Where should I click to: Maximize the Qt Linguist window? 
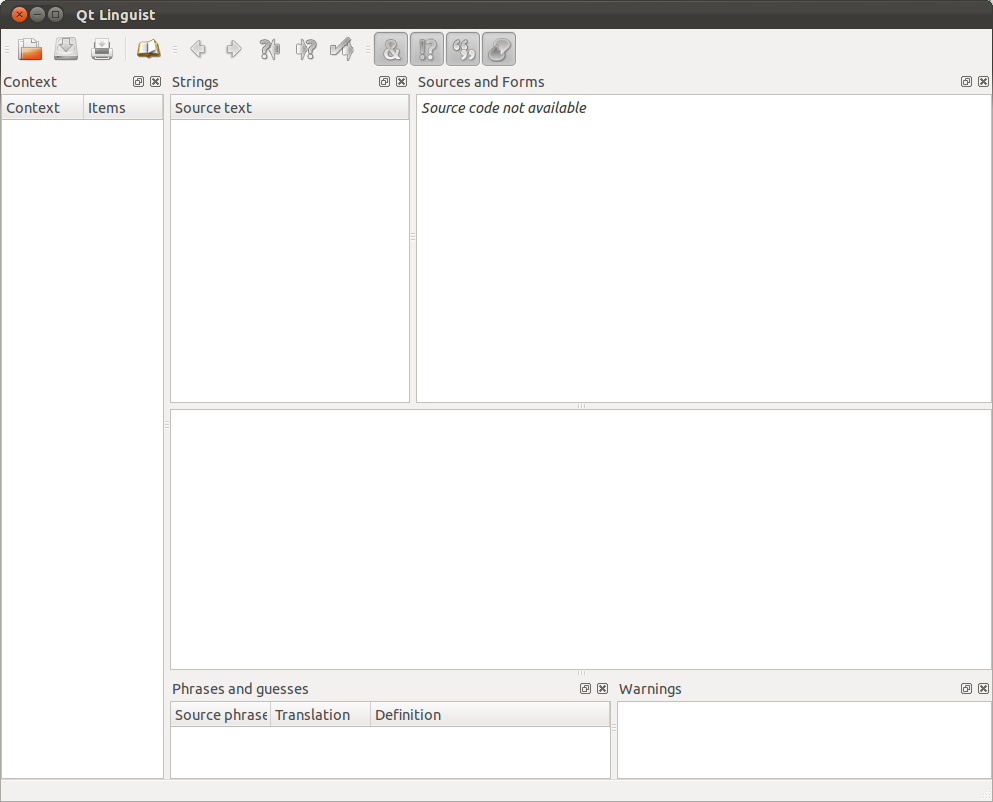coord(56,14)
